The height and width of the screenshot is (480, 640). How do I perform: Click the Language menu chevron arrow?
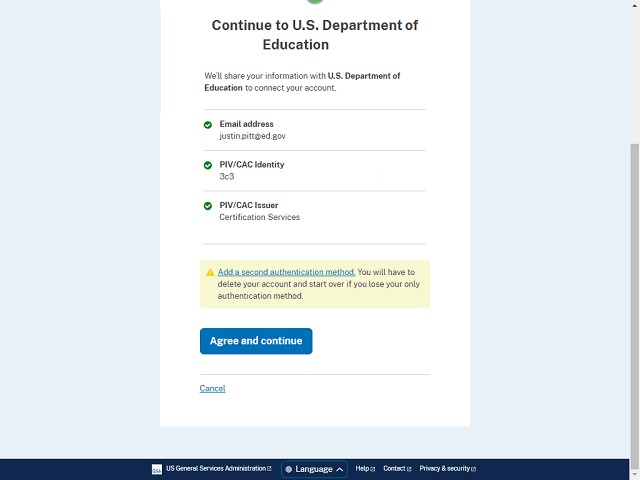[x=340, y=469]
